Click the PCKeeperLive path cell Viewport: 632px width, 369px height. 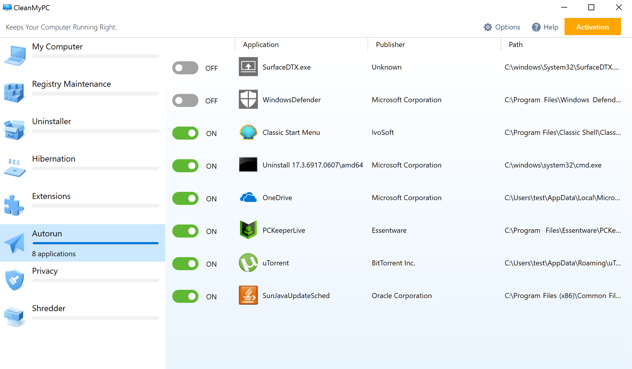click(x=563, y=230)
